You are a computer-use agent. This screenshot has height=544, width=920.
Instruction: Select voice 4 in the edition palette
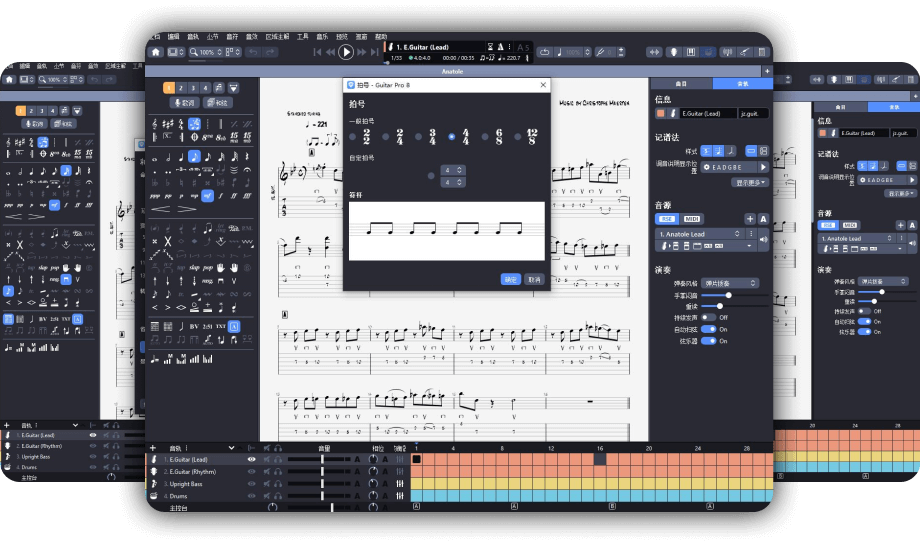pos(205,88)
